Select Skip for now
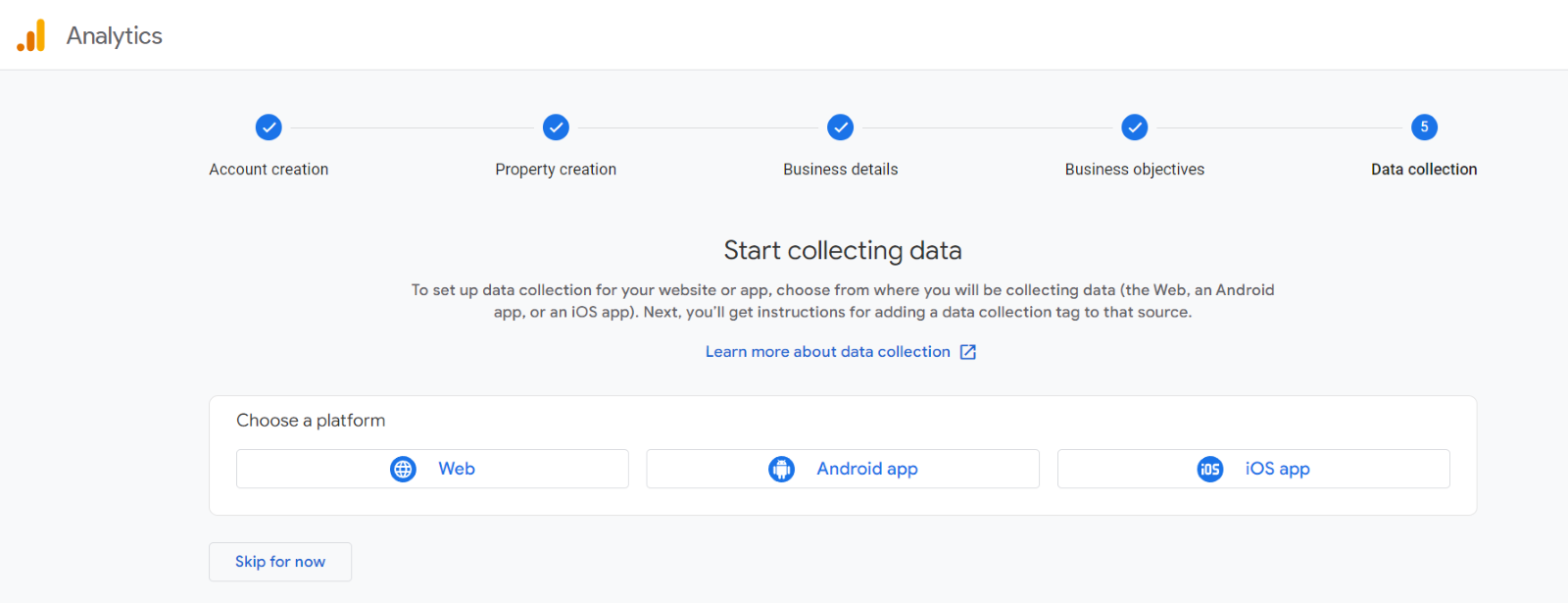Screen dimensions: 1568x603 (280, 562)
